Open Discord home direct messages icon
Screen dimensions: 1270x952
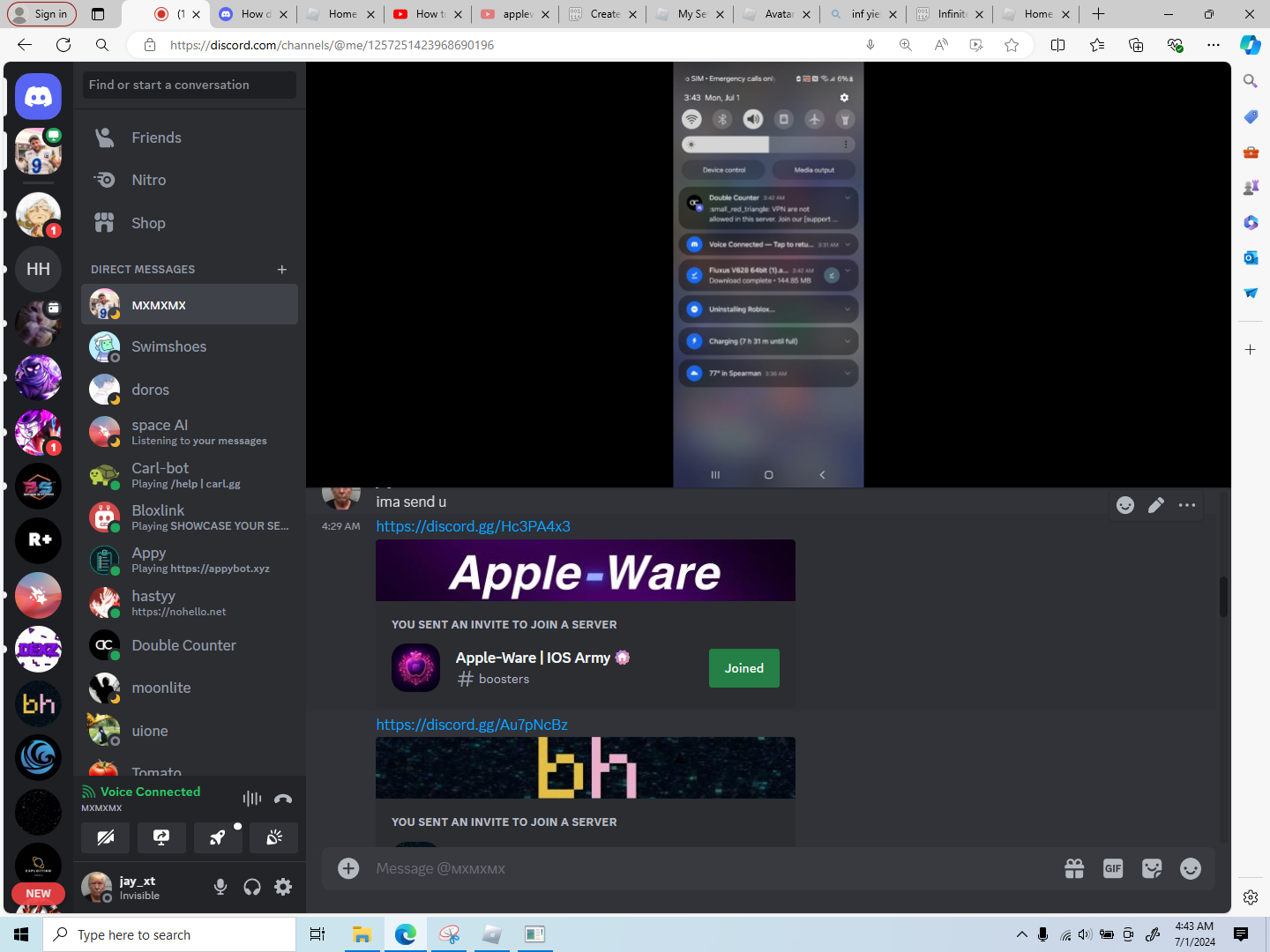pos(38,96)
